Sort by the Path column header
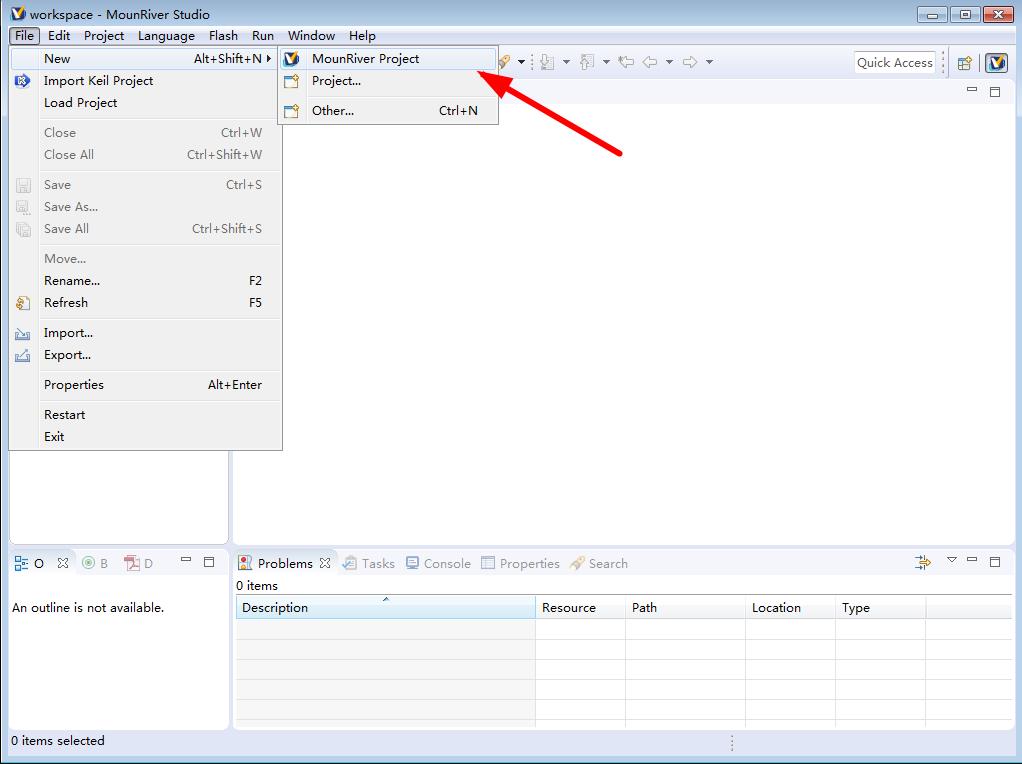 [x=685, y=608]
